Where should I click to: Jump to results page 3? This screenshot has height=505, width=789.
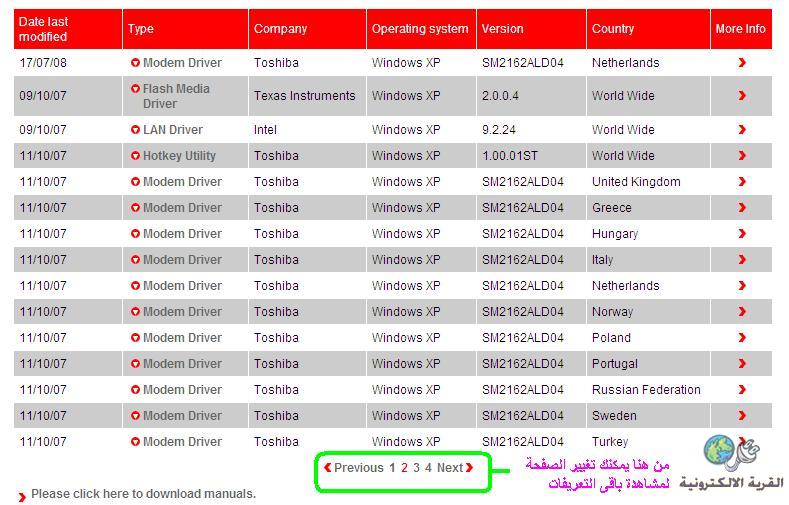point(416,468)
